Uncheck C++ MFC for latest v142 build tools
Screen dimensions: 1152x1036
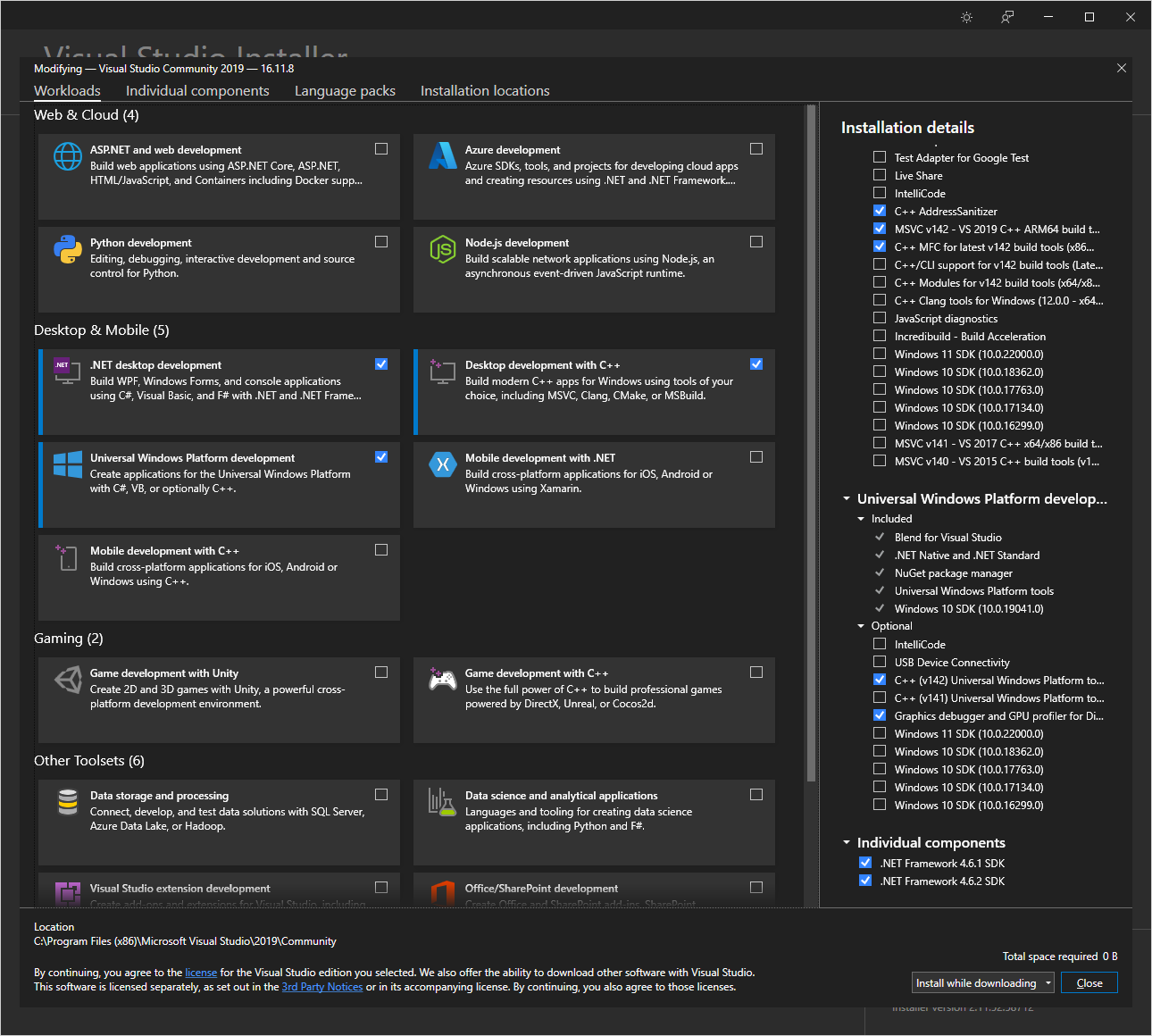click(880, 246)
